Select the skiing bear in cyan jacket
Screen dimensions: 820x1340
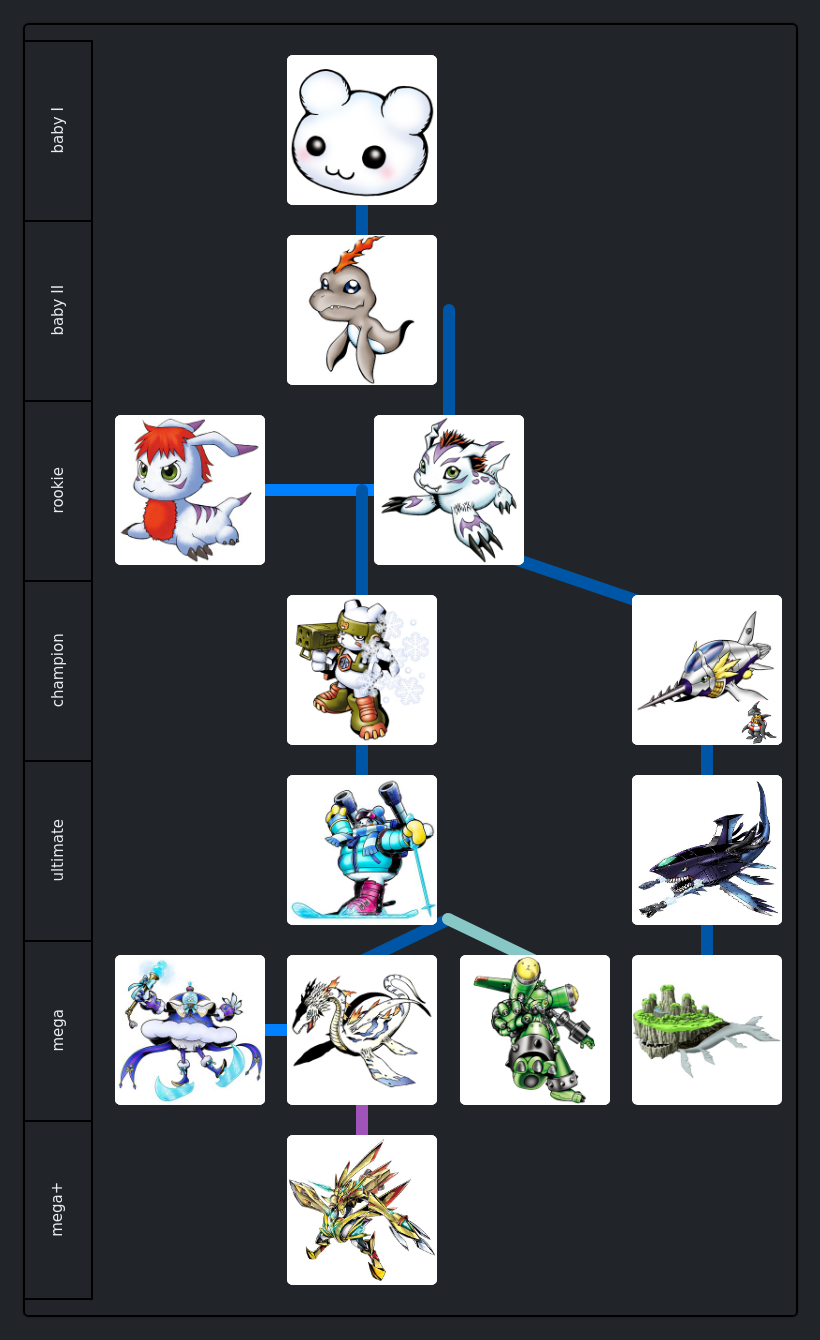click(362, 850)
